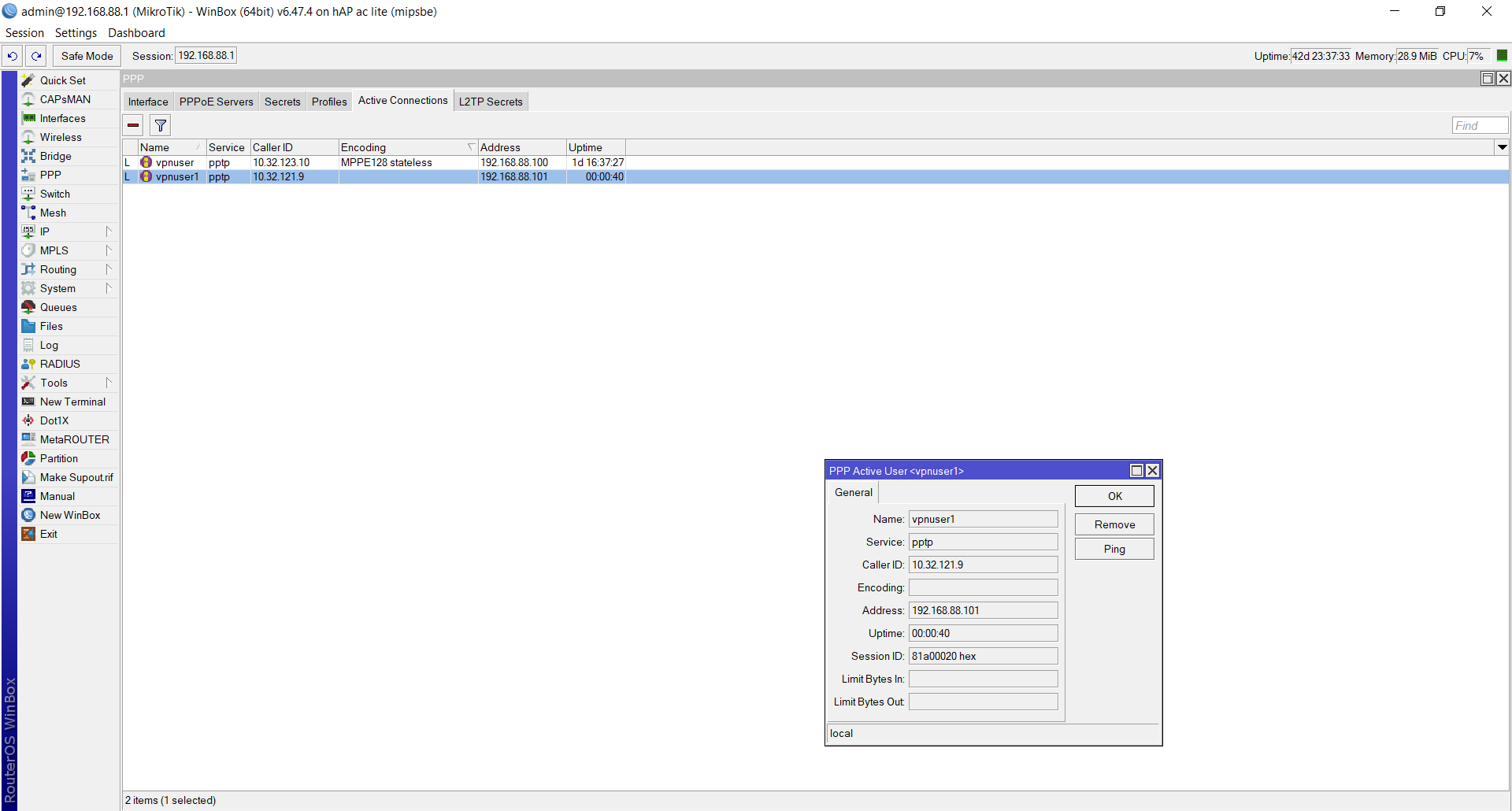1512x811 pixels.
Task: Maximize the PPP Active User dialog
Action: coord(1136,471)
